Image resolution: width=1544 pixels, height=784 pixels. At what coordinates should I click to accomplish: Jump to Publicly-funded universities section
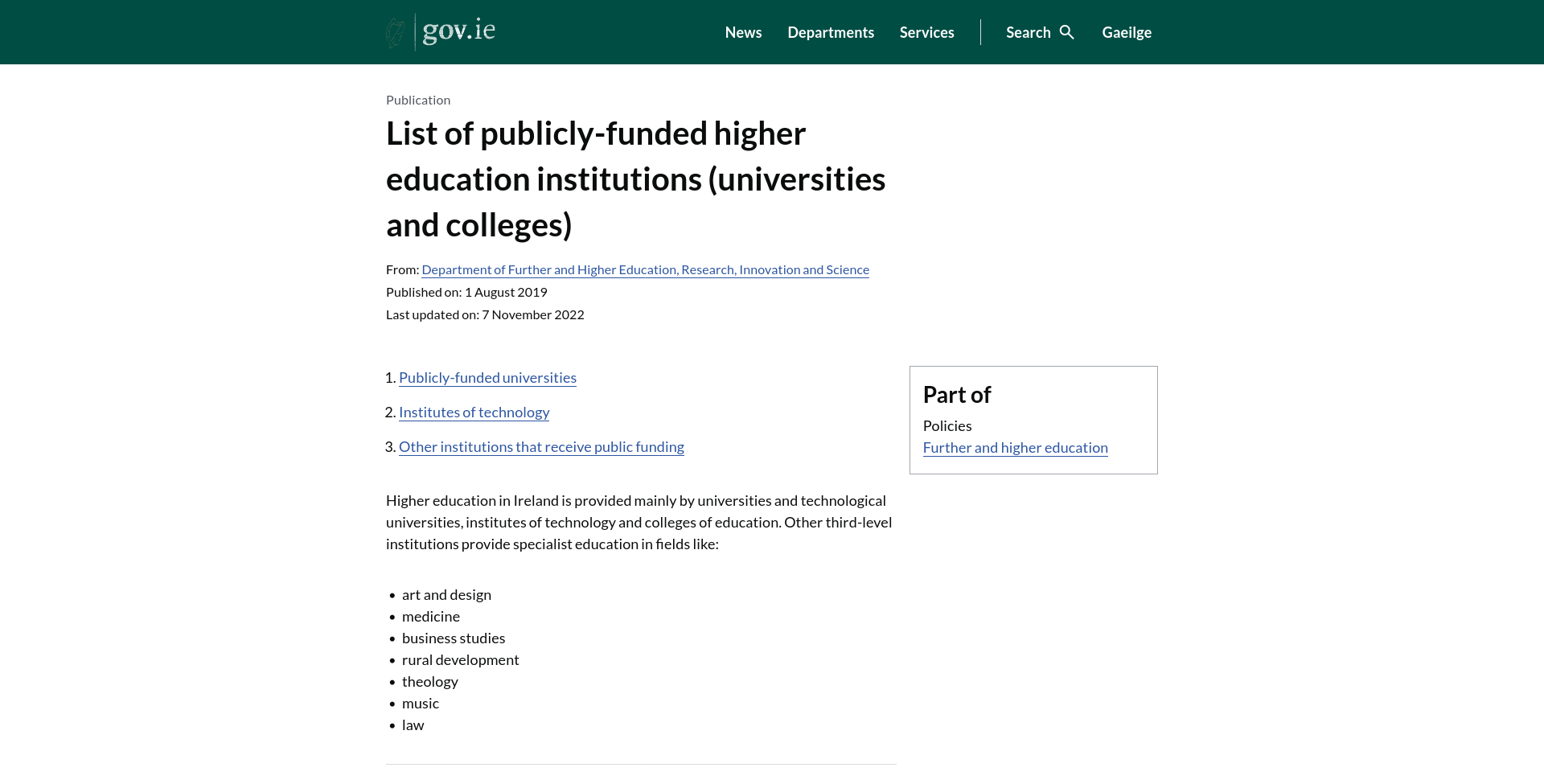click(487, 378)
